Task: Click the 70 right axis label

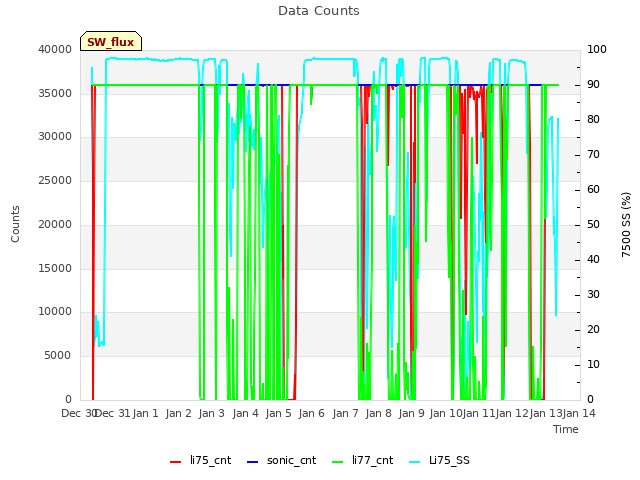Action: (x=593, y=154)
